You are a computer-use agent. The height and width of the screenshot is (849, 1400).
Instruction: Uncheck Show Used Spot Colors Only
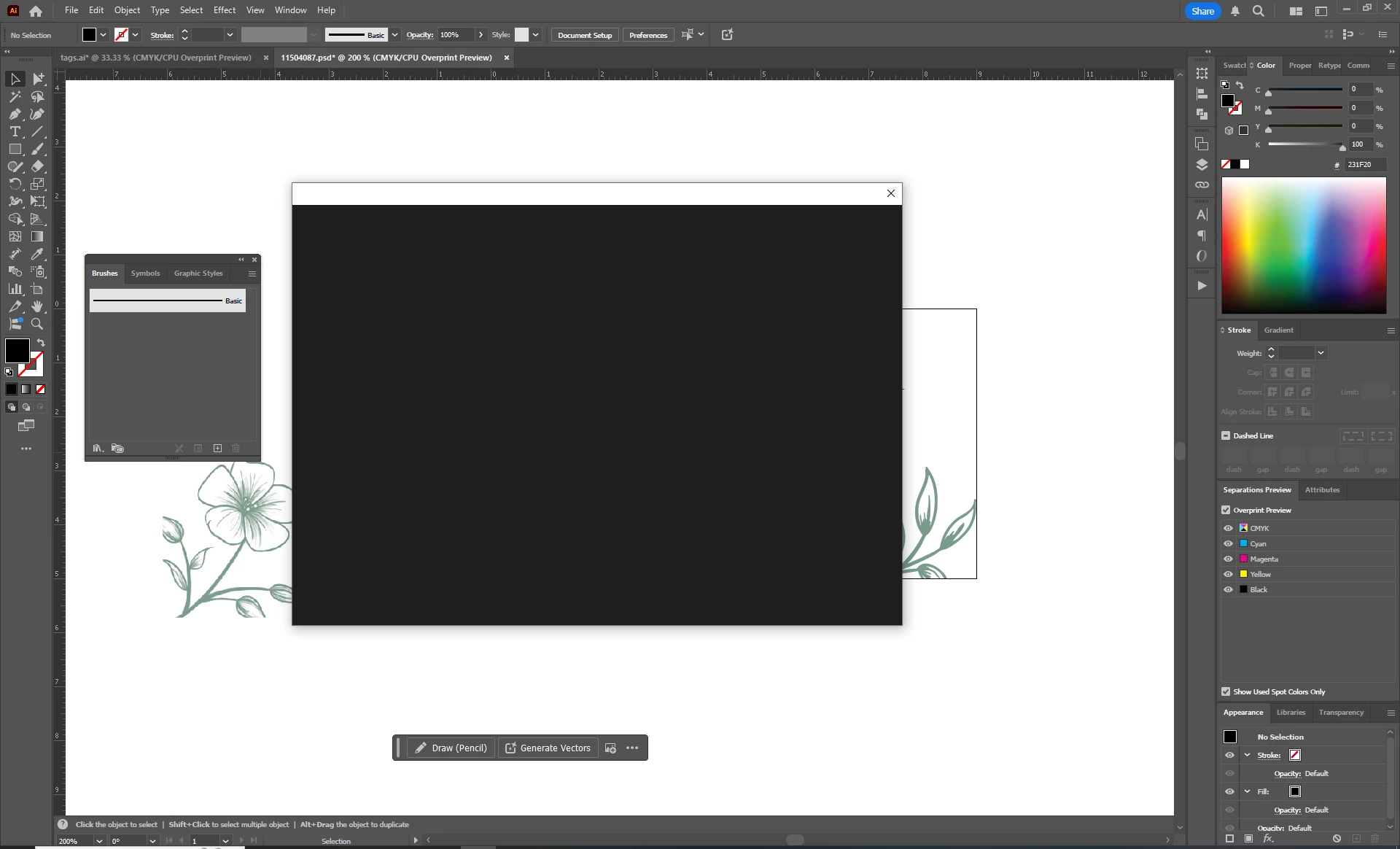(x=1226, y=691)
